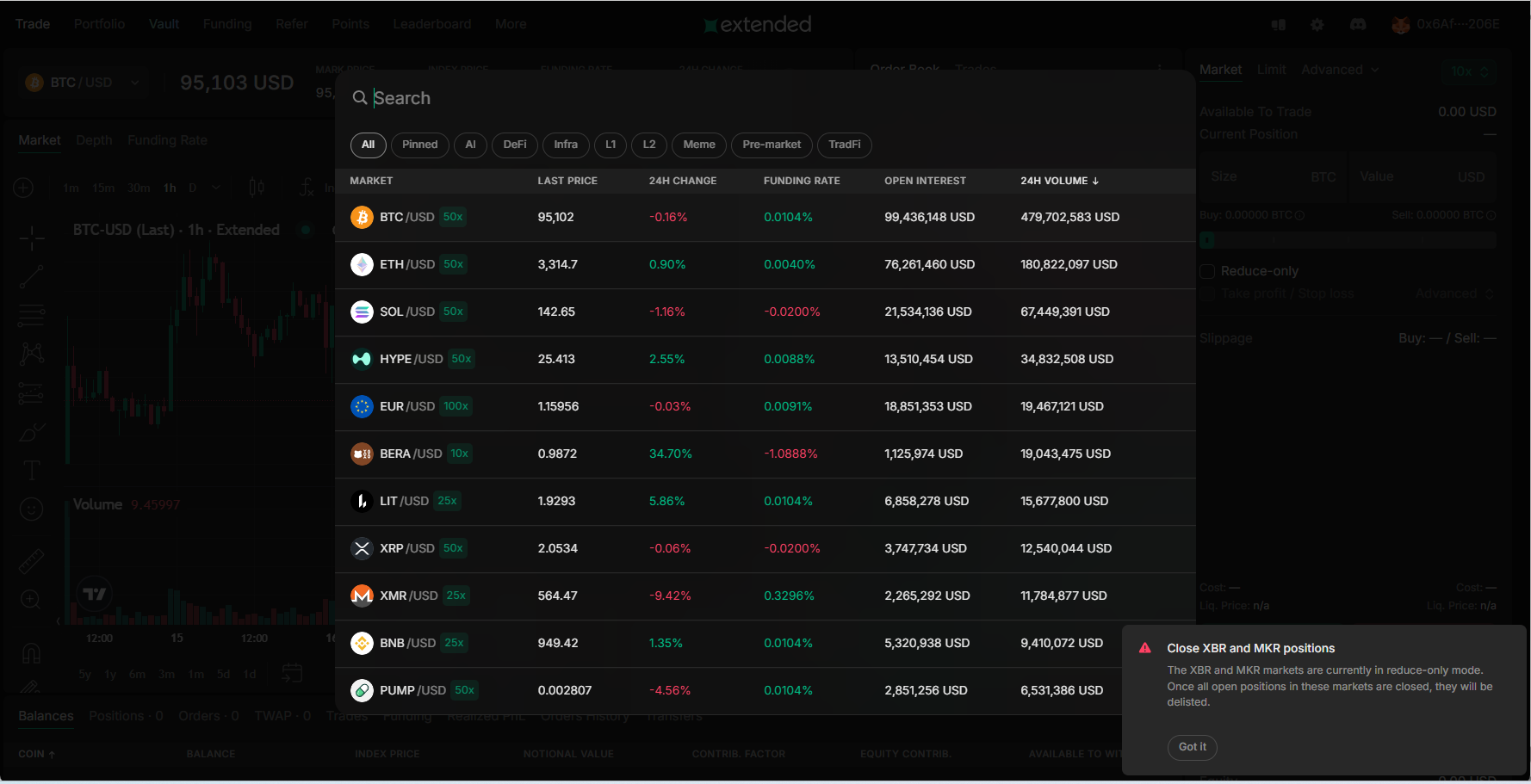Open Discord via the top bar icon
The width and height of the screenshot is (1531, 784).
point(1358,25)
